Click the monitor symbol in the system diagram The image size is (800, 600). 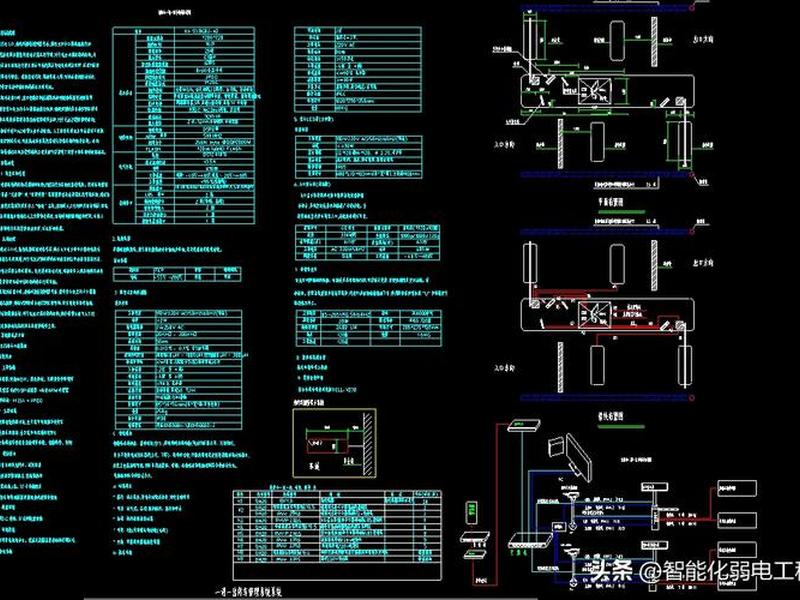(579, 457)
